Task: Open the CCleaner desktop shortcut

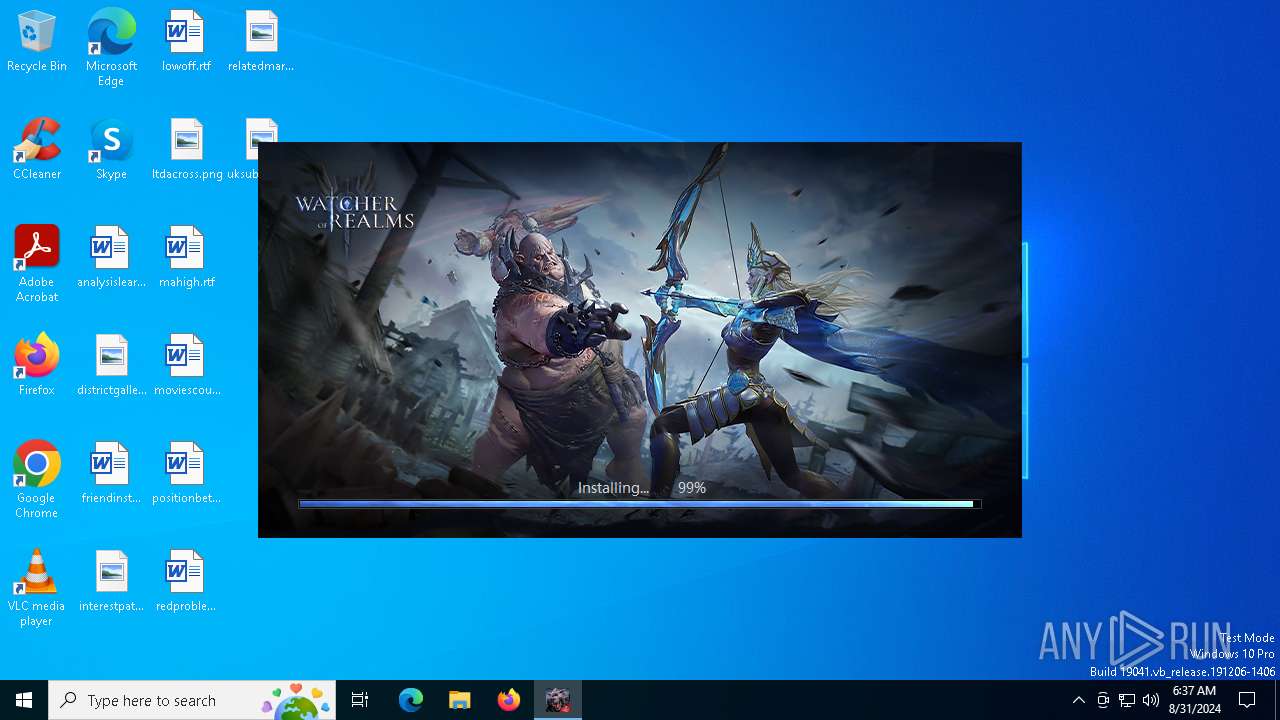Action: 37,150
